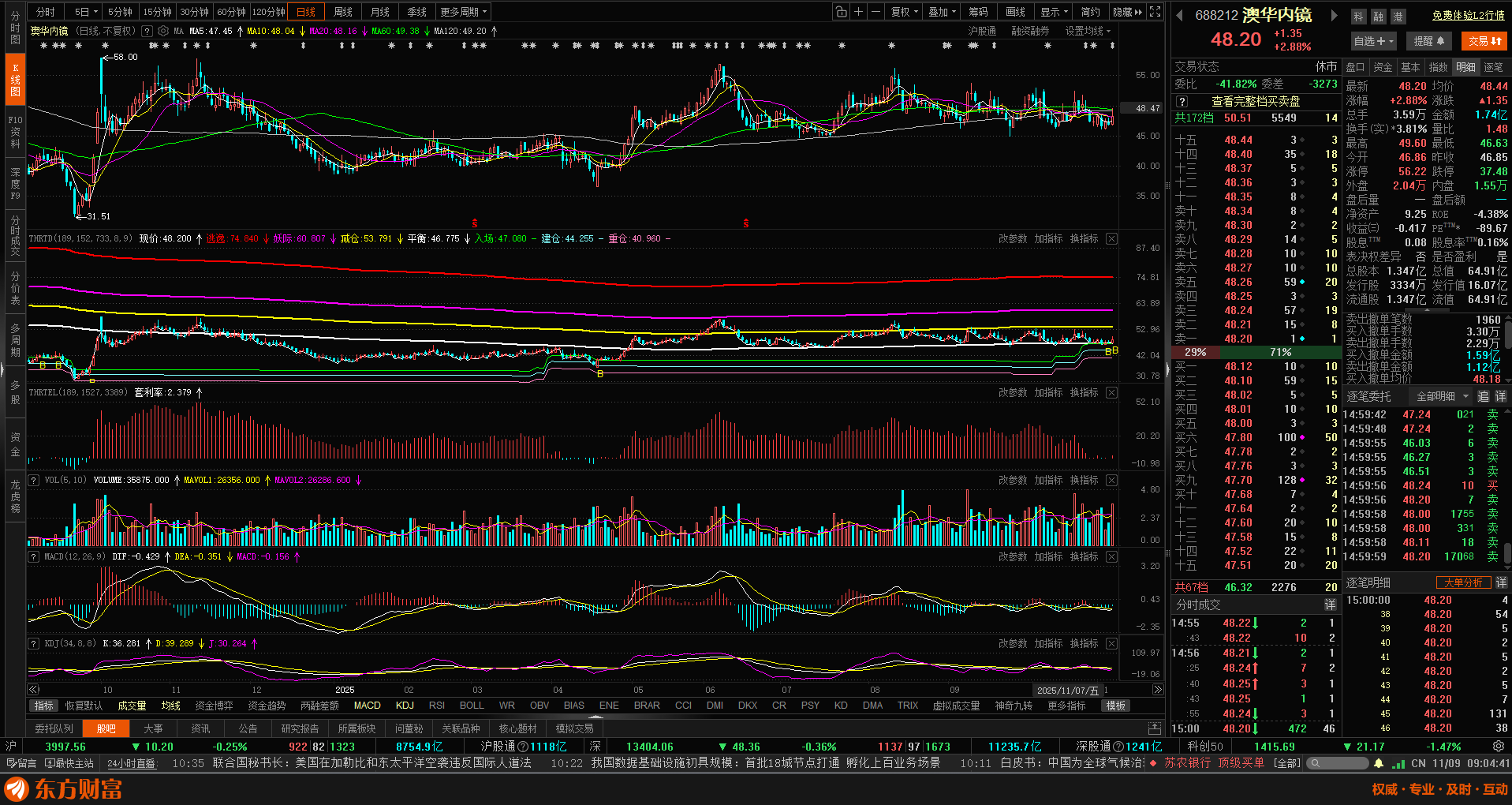1512x805 pixels.
Task: Open the MA settings gear icon
Action: (163, 31)
